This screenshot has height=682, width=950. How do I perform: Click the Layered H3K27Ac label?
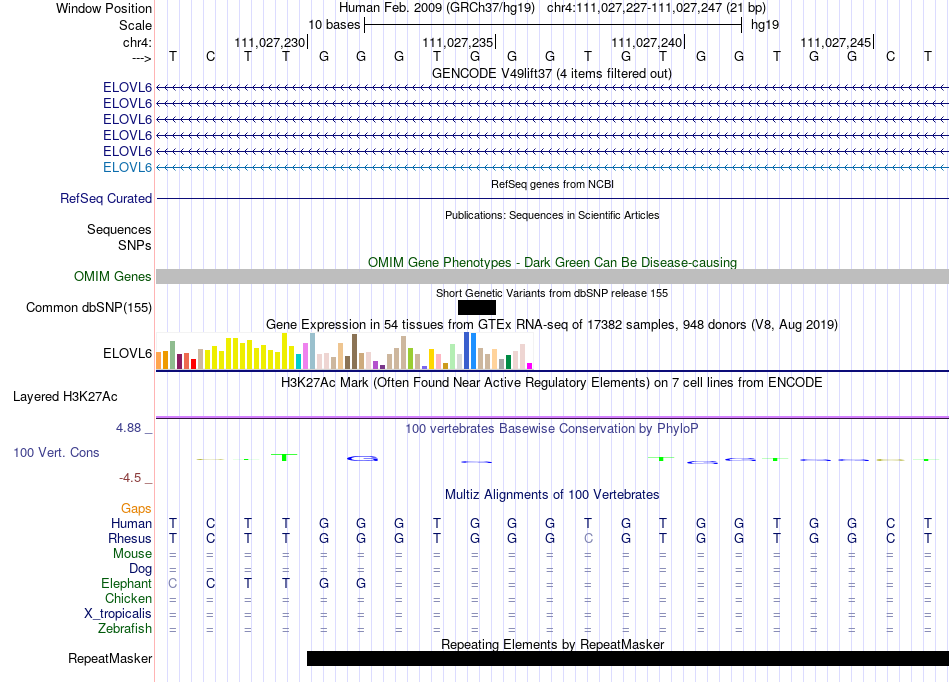coord(65,397)
